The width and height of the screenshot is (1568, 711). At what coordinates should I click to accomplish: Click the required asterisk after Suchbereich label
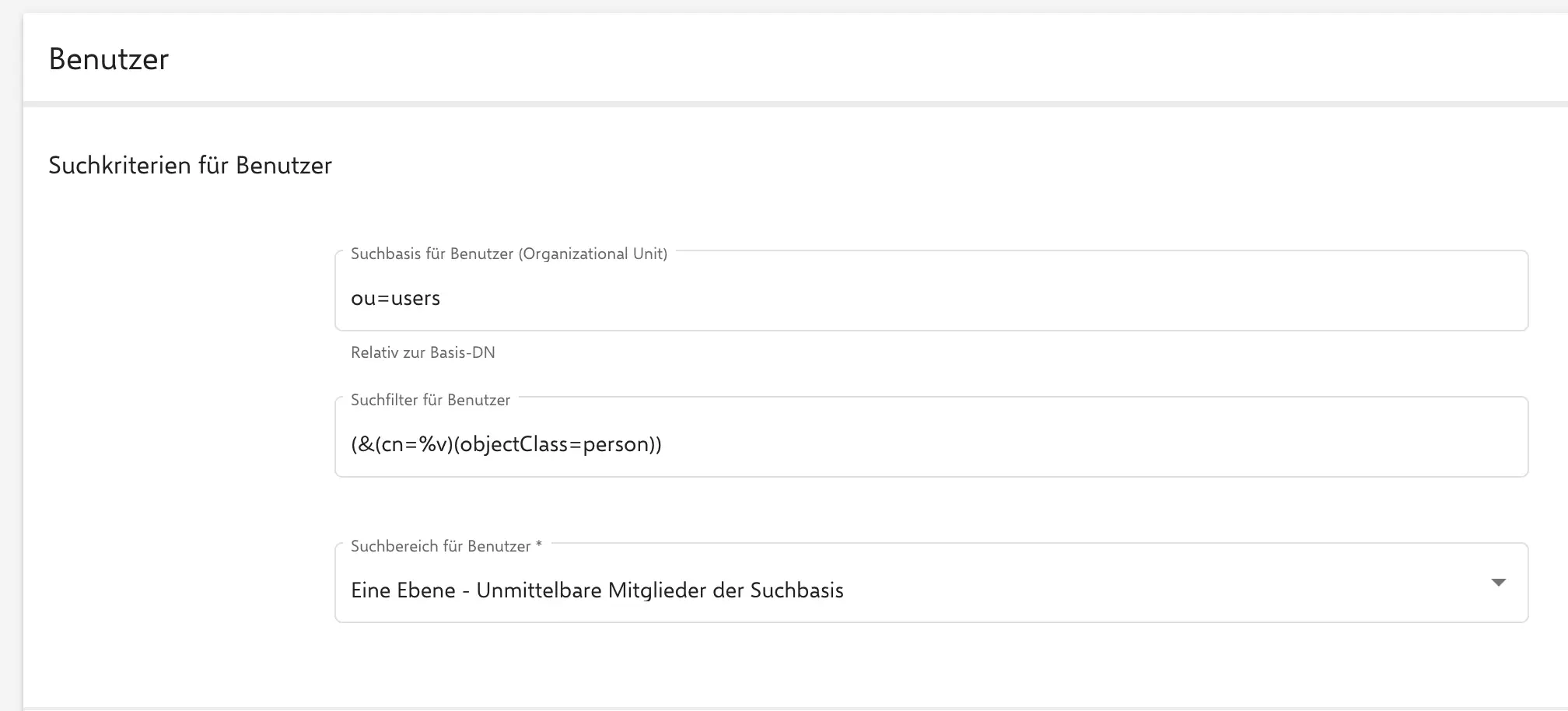(539, 545)
